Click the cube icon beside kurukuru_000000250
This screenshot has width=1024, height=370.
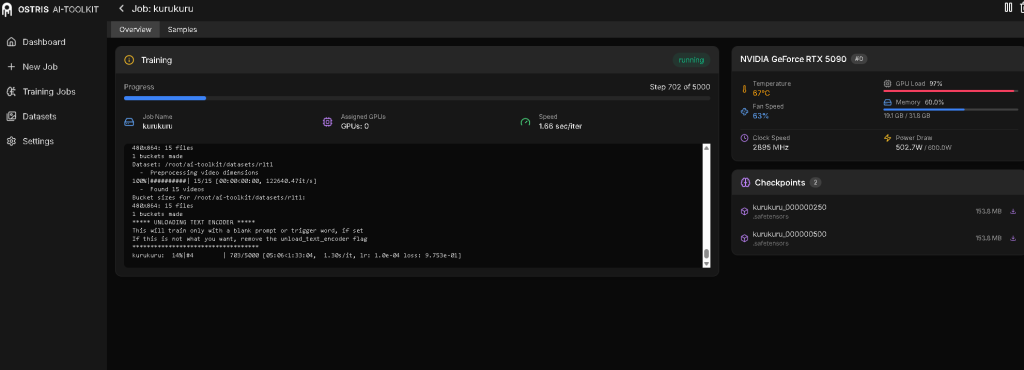coord(744,211)
